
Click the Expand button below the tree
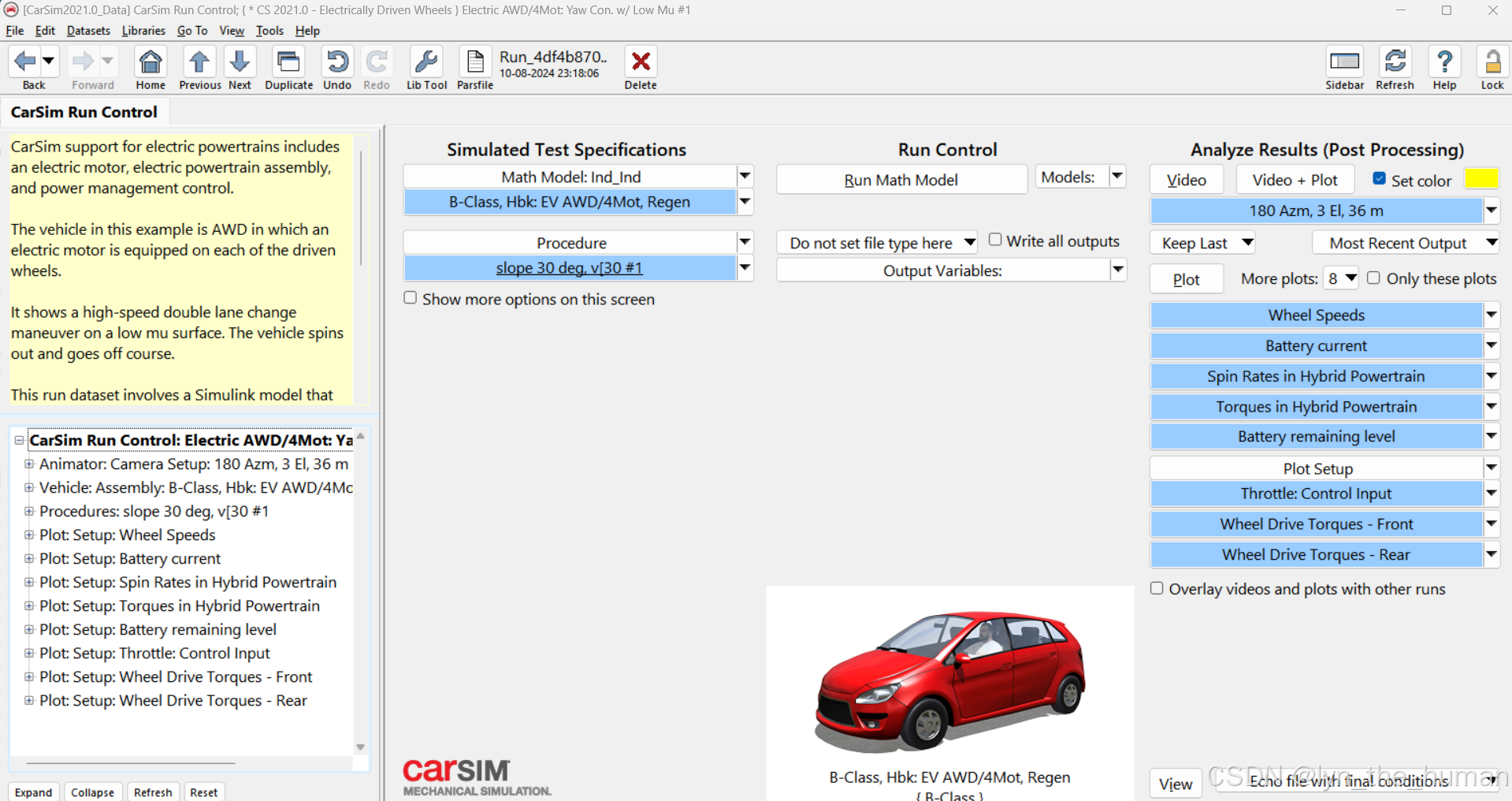click(x=33, y=792)
